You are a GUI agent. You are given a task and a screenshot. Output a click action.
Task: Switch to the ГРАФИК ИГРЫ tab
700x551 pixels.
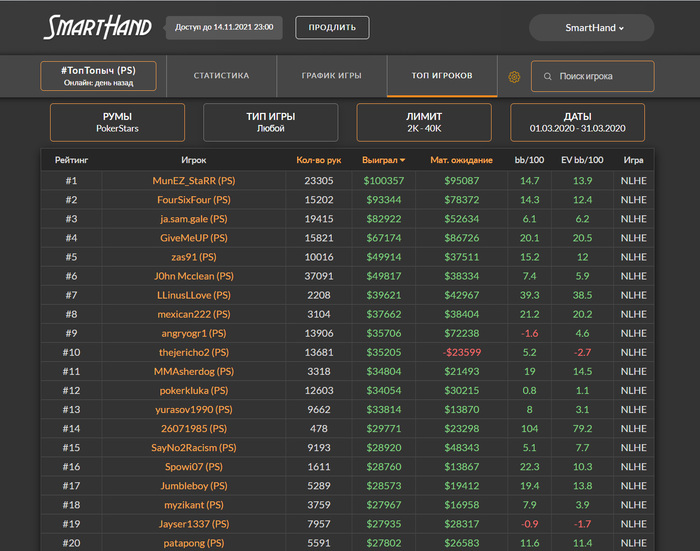[x=332, y=76]
